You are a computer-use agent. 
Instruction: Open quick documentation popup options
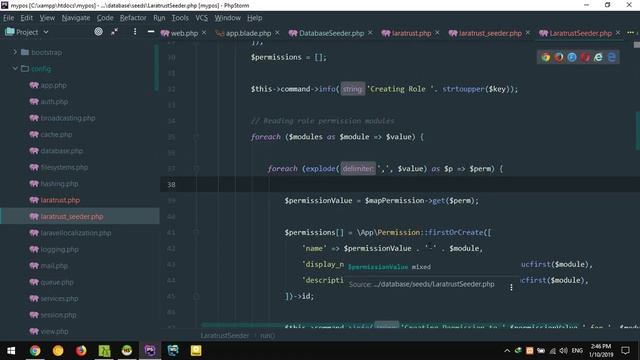pos(511,287)
